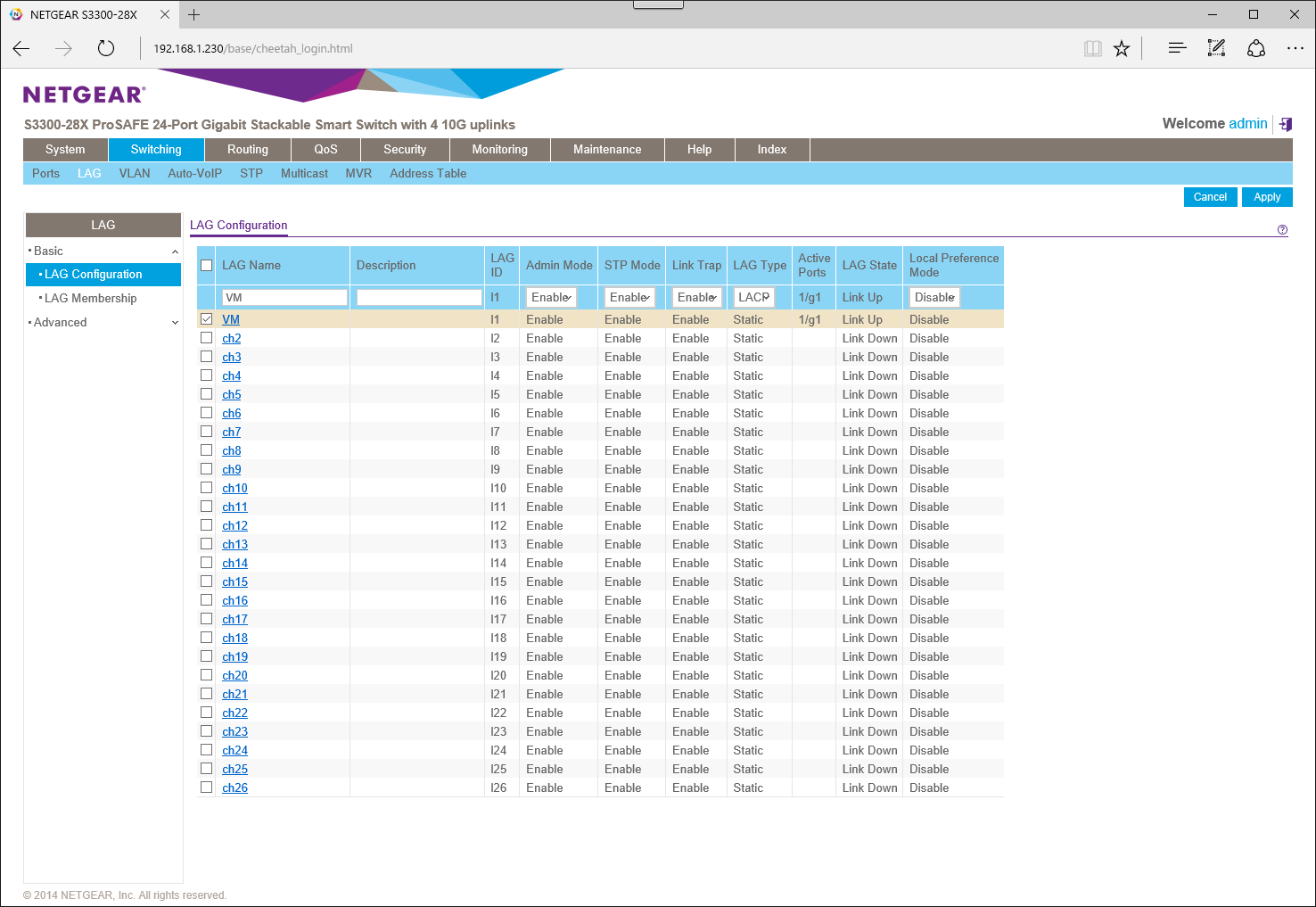Add page to favorites star icon
This screenshot has height=907, width=1316.
[x=1122, y=49]
